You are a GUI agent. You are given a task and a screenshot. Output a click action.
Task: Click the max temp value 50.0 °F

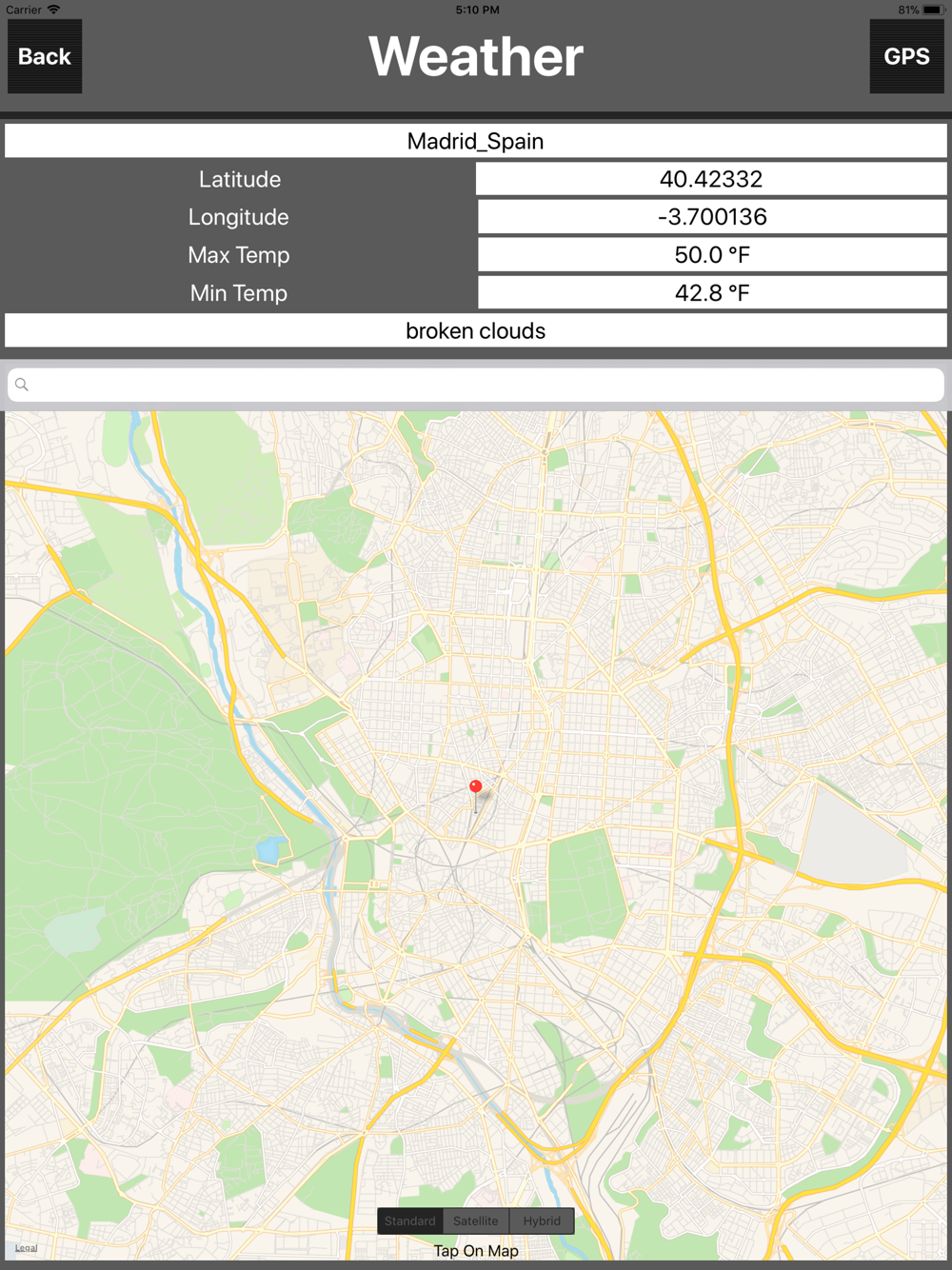click(x=711, y=255)
